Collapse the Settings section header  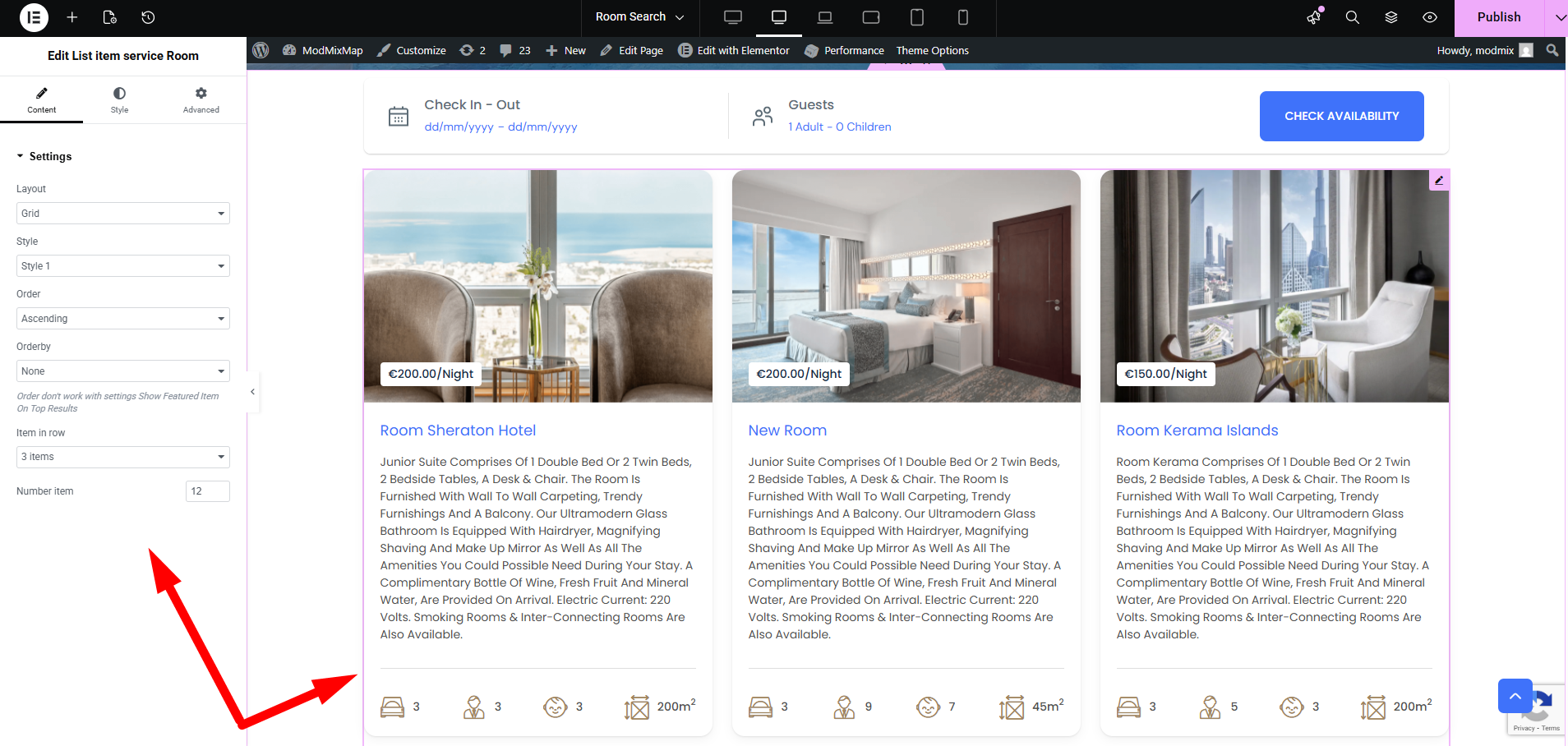[49, 156]
